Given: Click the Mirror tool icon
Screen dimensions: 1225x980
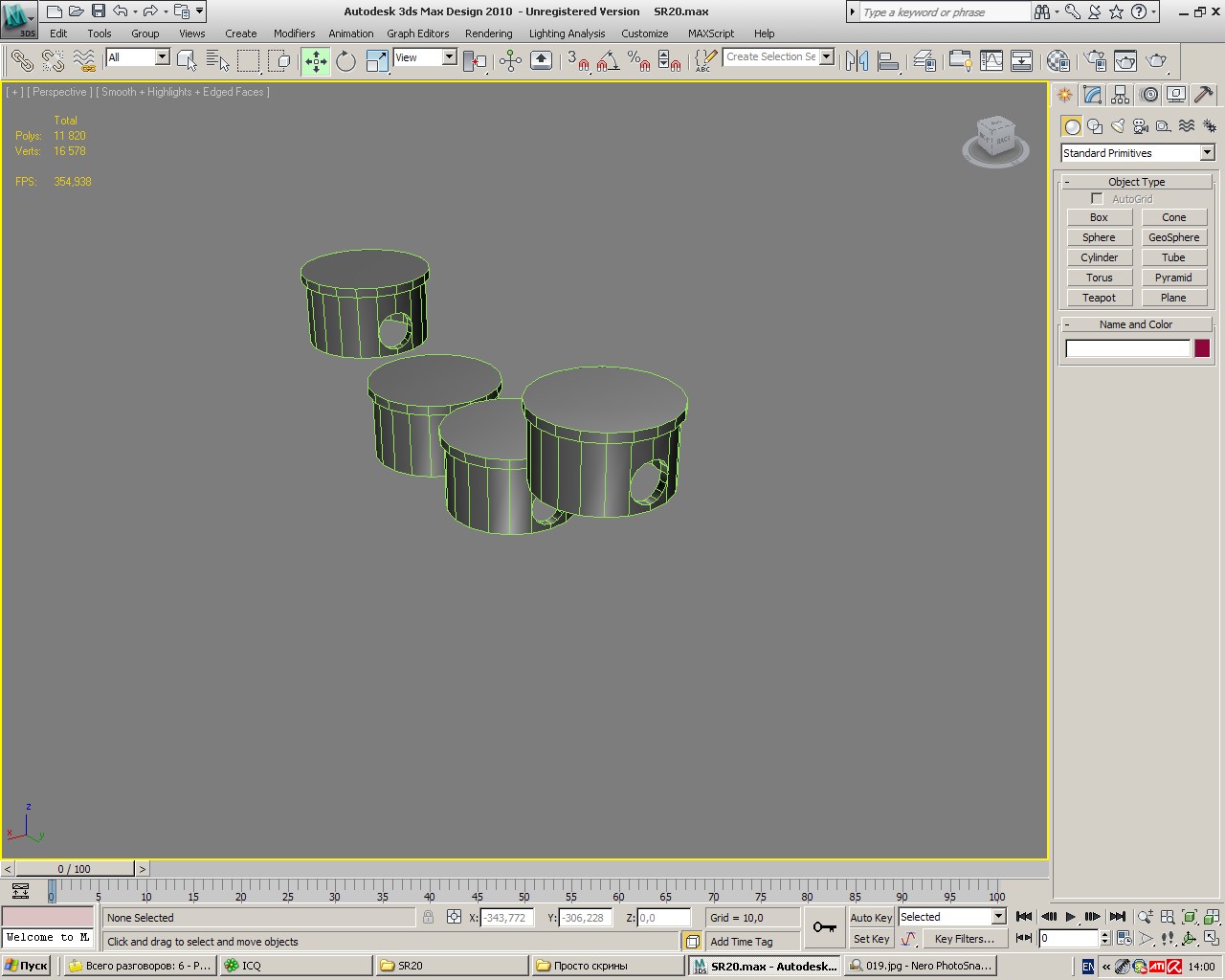Looking at the screenshot, I should click(857, 61).
